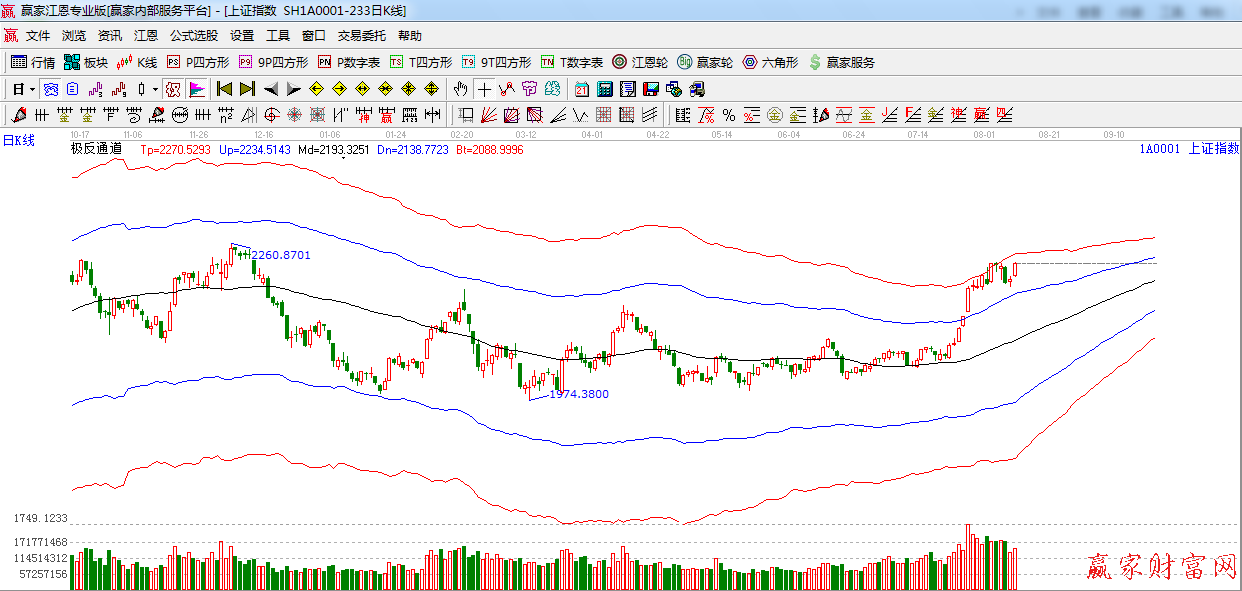Image resolution: width=1242 pixels, height=591 pixels.
Task: Toggle the crosshair cursor mode
Action: pos(484,89)
